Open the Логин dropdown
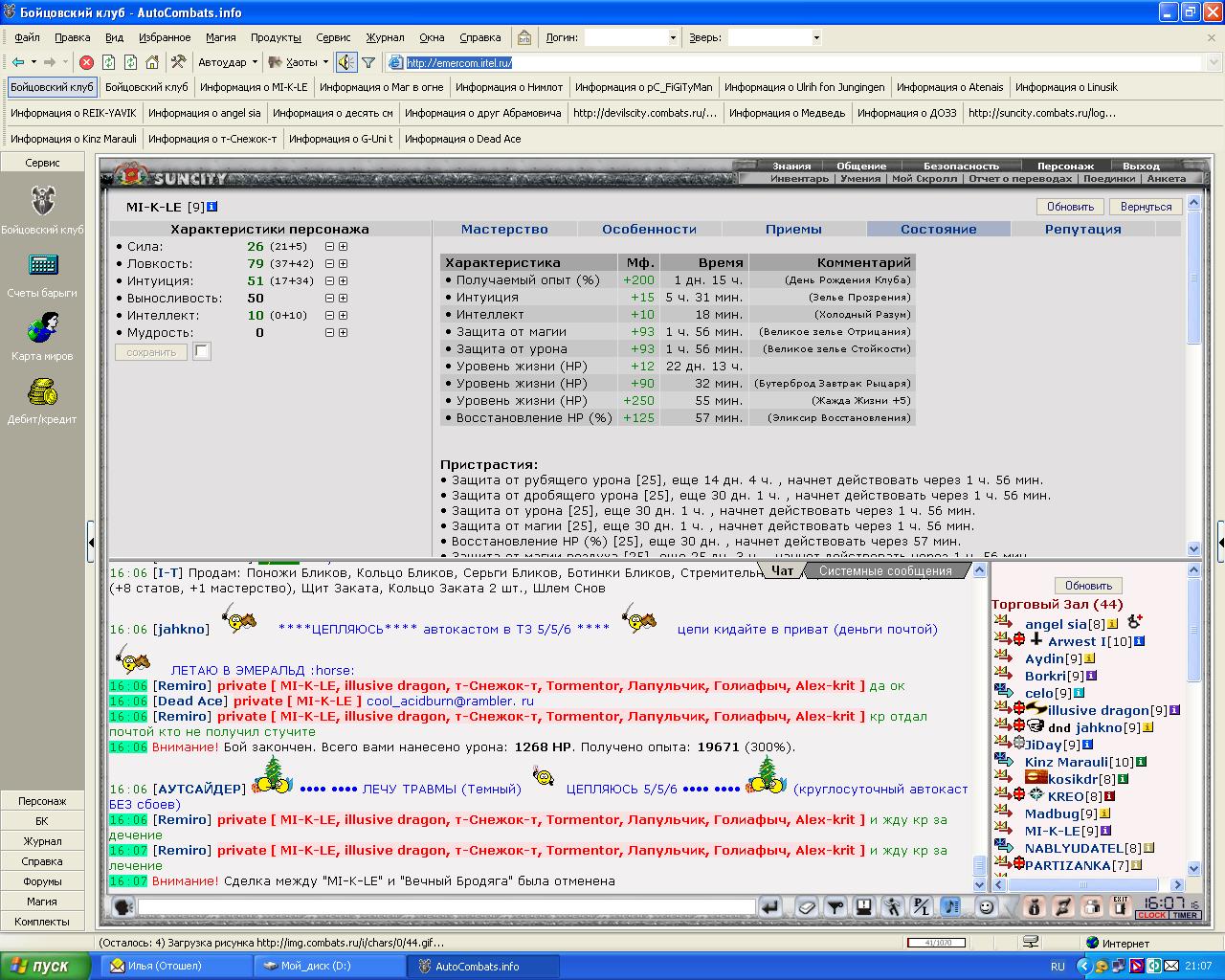1225x980 pixels. pyautogui.click(x=672, y=37)
